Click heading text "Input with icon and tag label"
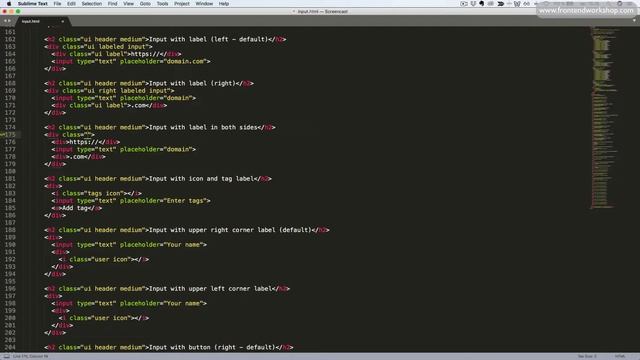Image resolution: width=640 pixels, height=360 pixels. [201, 179]
